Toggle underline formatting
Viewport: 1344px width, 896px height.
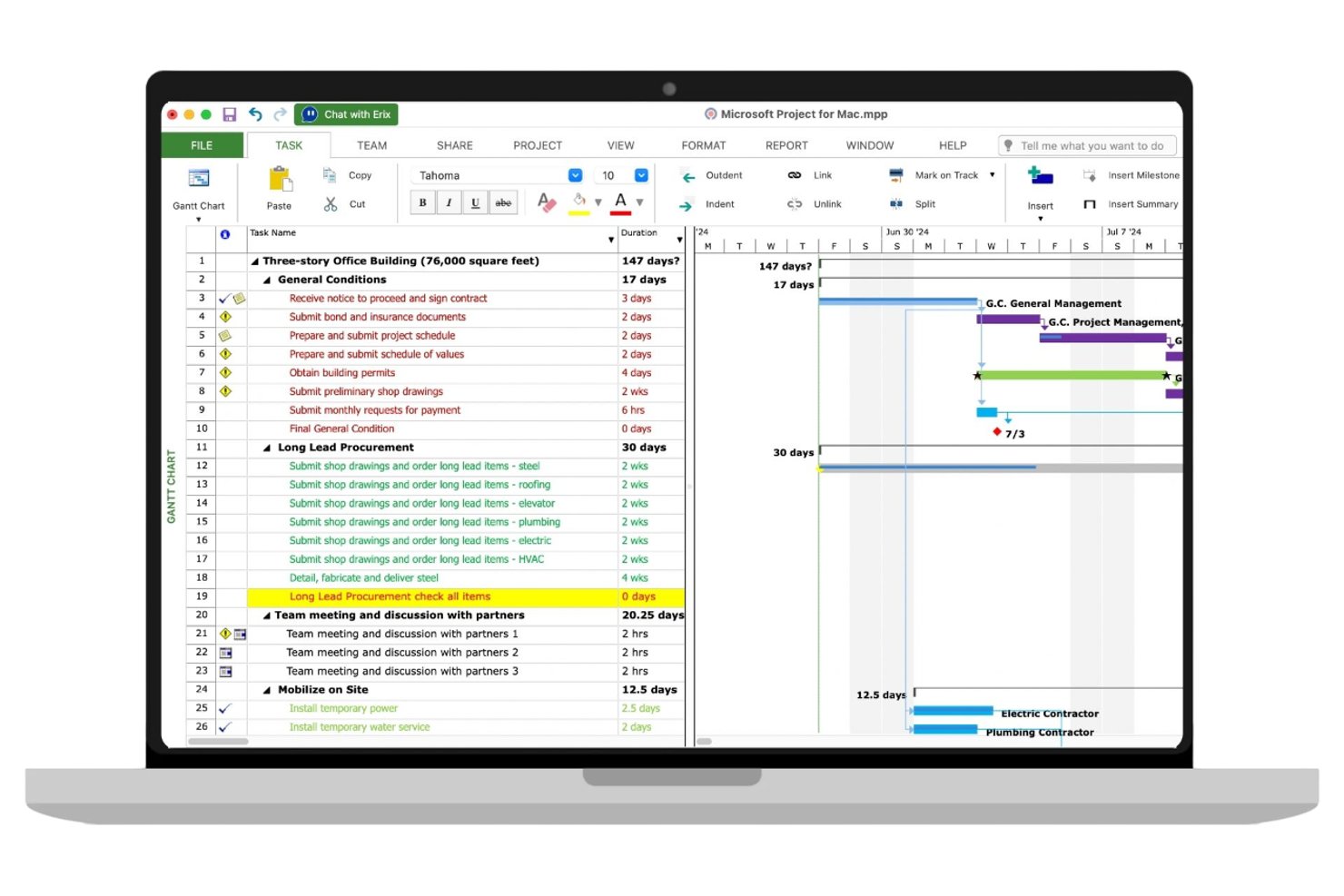point(475,203)
